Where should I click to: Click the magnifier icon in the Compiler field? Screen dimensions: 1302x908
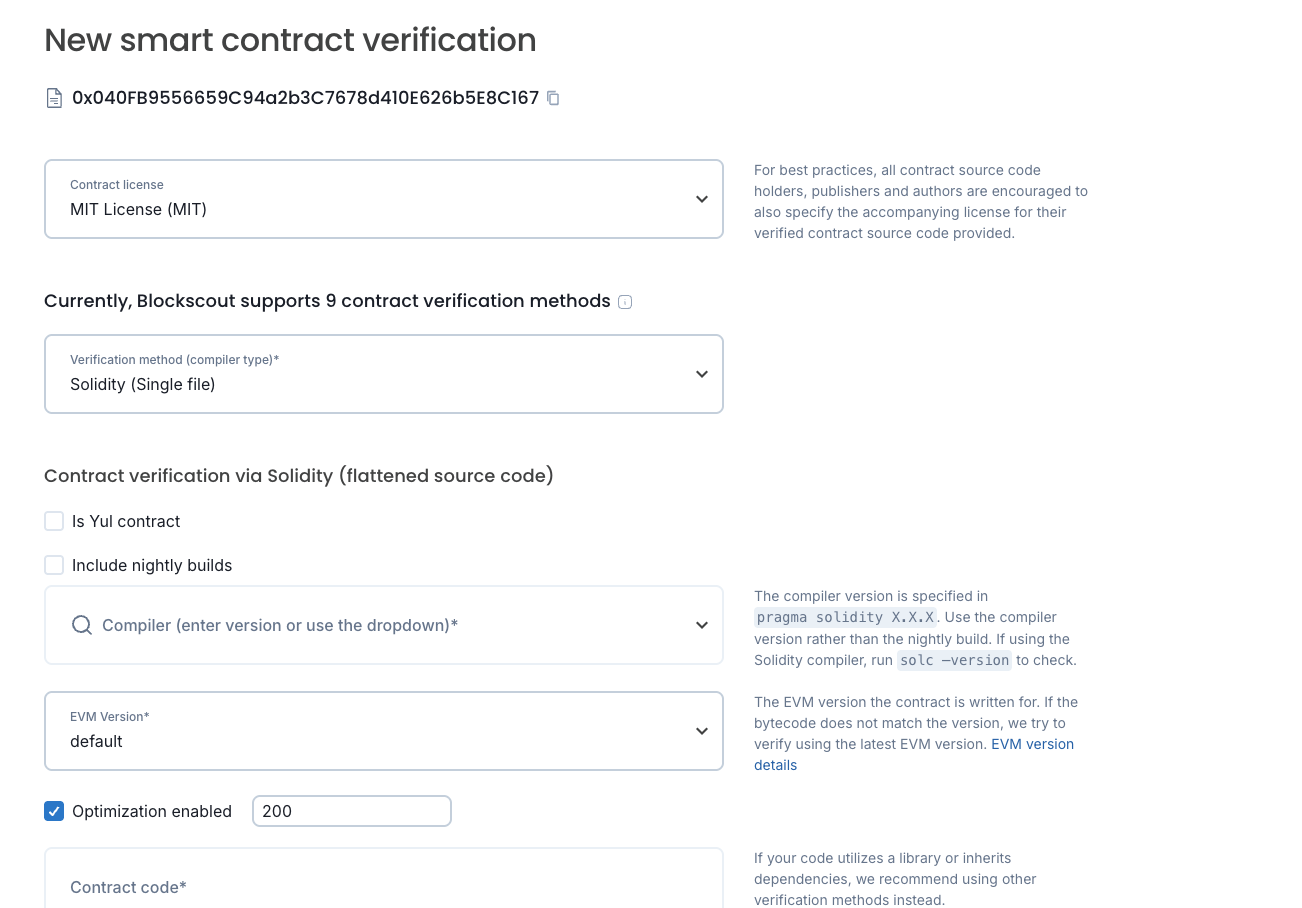[81, 624]
